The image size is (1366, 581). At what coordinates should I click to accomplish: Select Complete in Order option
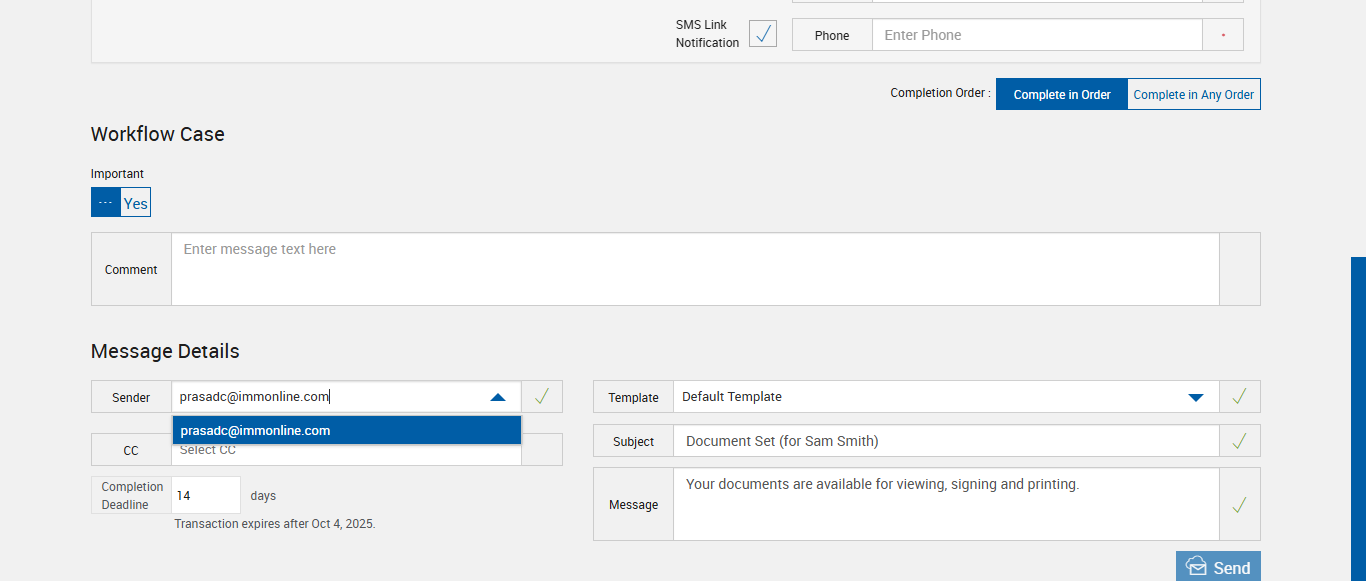[1062, 95]
